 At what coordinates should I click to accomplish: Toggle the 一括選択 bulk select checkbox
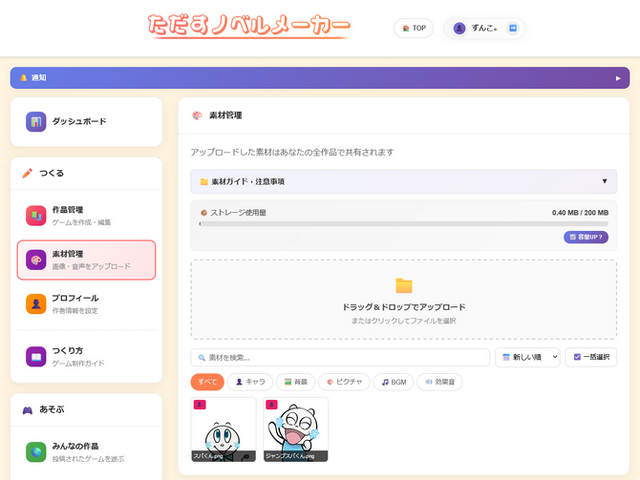[576, 357]
